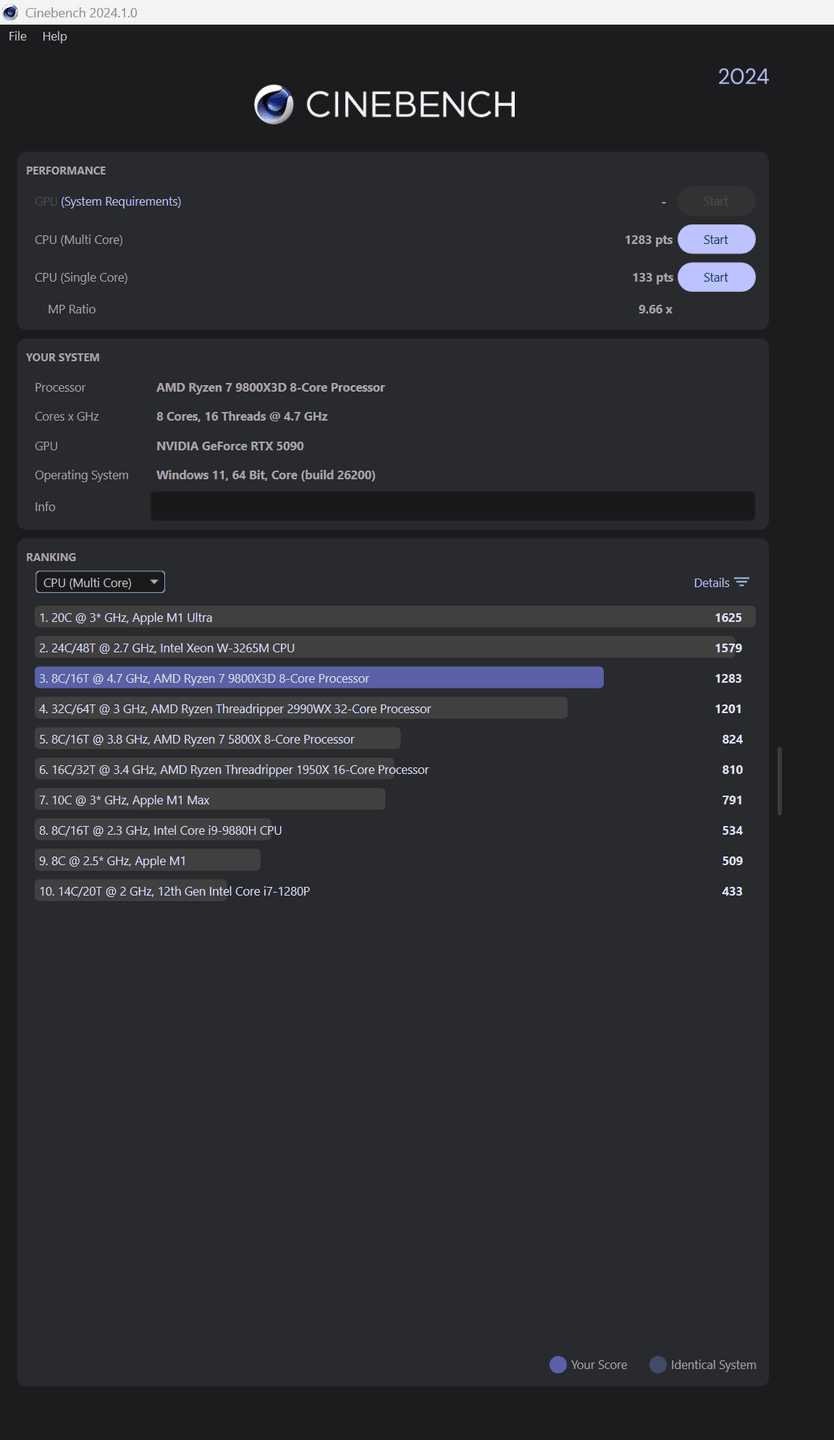Click the Windows 11 operating system value

[x=266, y=475]
